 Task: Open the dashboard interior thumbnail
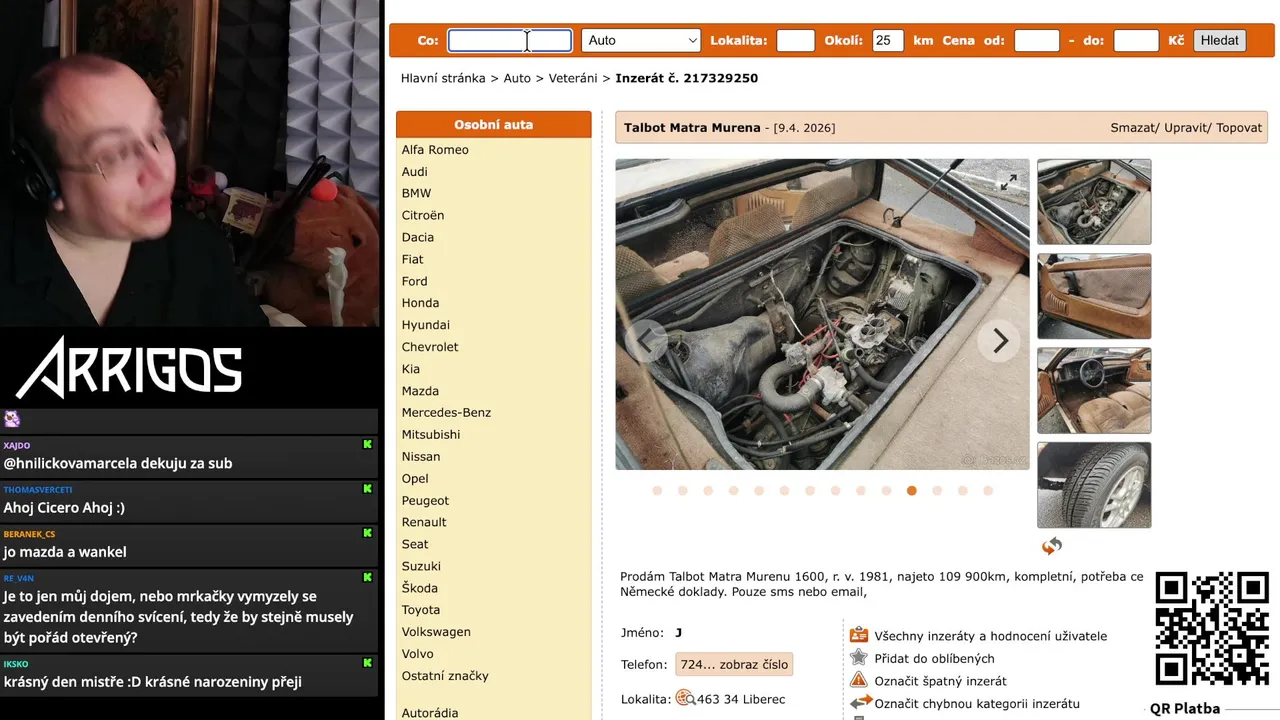coord(1094,390)
